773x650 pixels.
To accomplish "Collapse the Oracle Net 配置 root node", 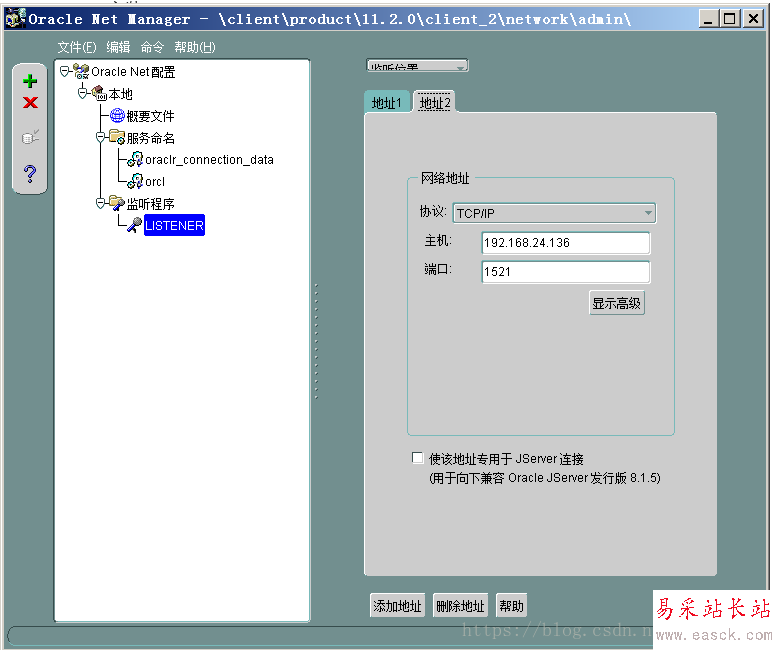I will [65, 72].
